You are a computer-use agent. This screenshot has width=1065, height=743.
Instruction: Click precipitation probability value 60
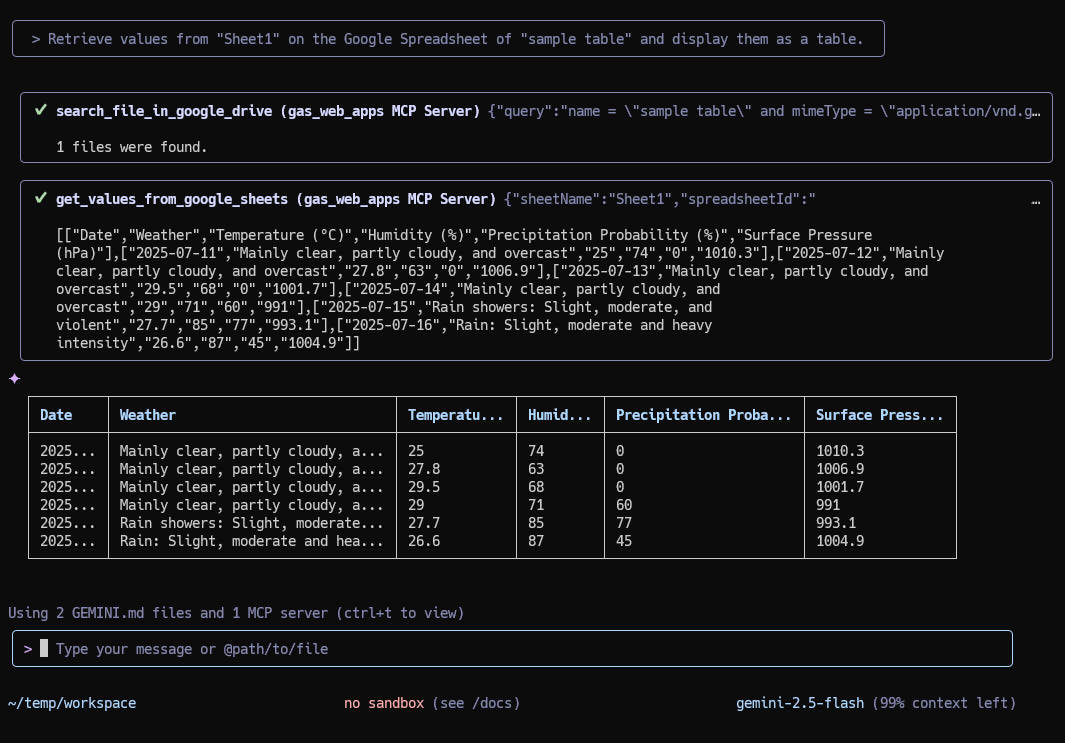[x=624, y=505]
